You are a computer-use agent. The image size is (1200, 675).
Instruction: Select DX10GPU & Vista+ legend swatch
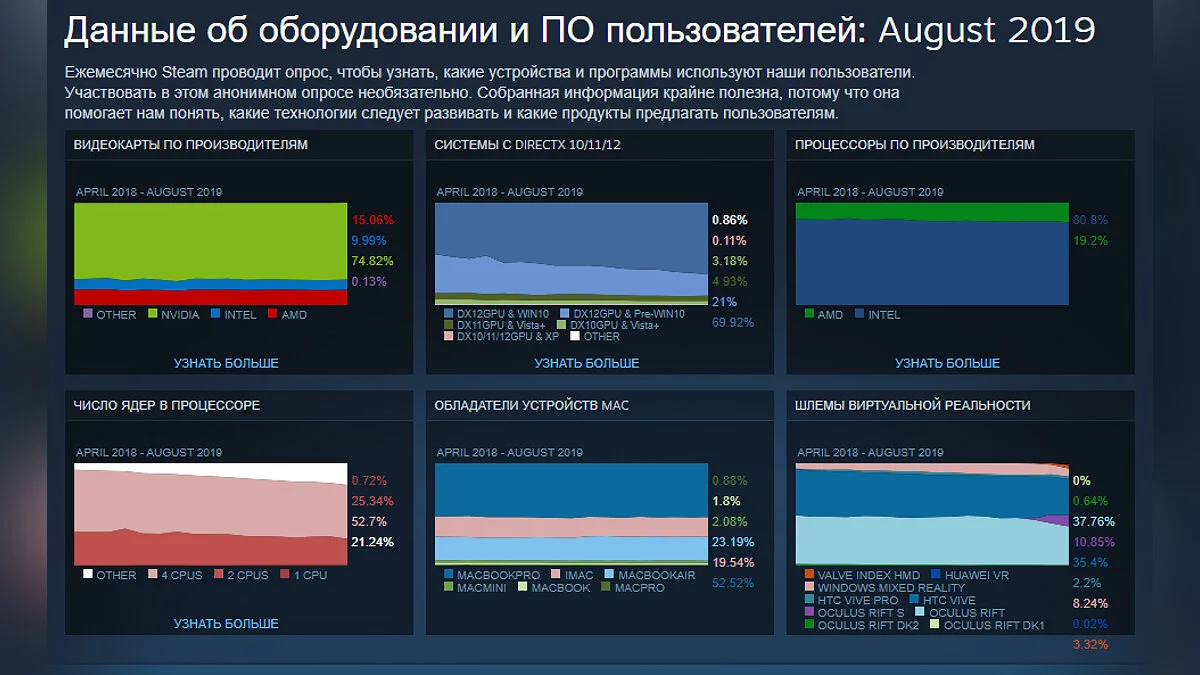tap(562, 325)
